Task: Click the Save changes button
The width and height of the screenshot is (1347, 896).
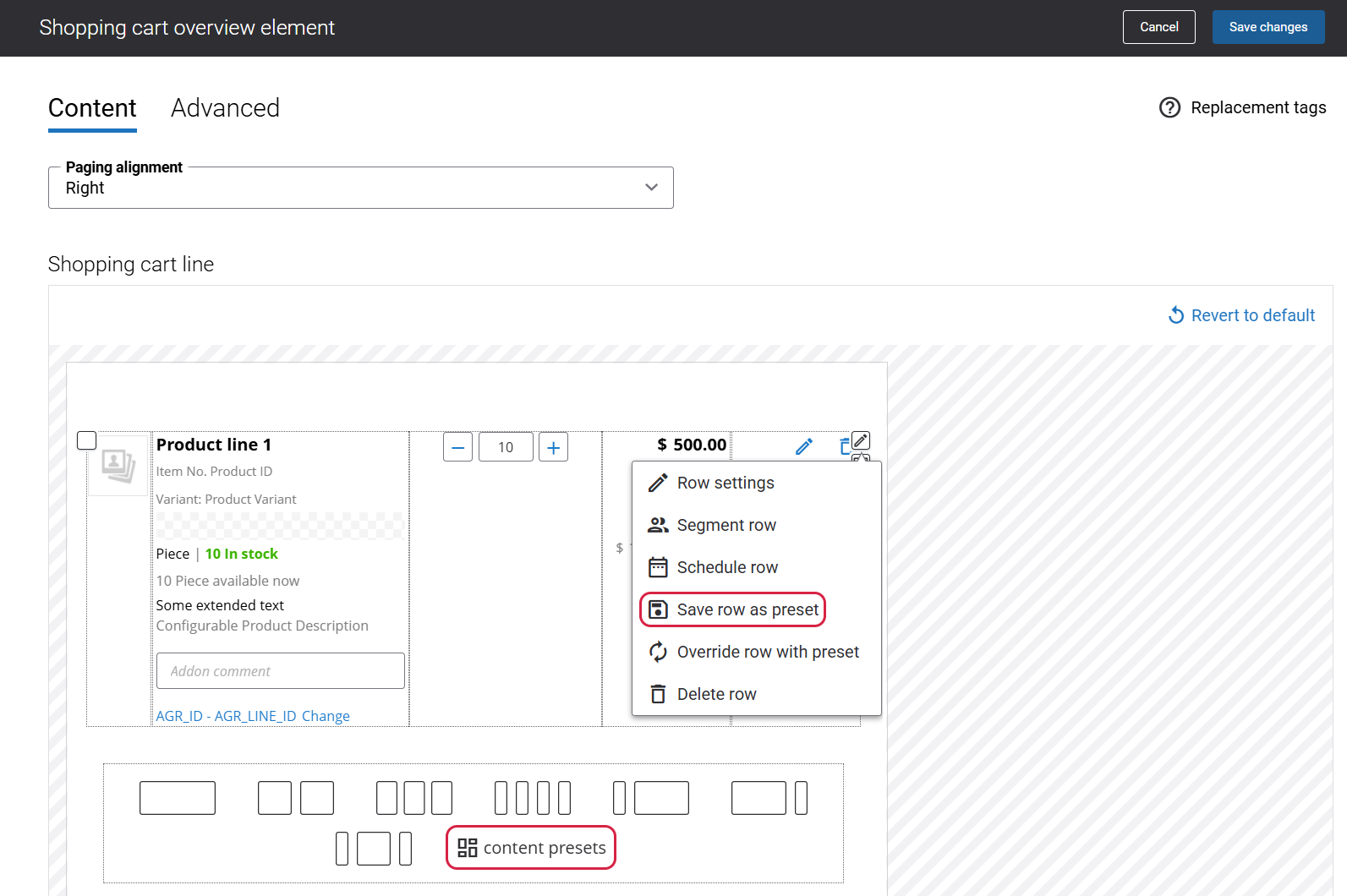Action: click(1268, 27)
